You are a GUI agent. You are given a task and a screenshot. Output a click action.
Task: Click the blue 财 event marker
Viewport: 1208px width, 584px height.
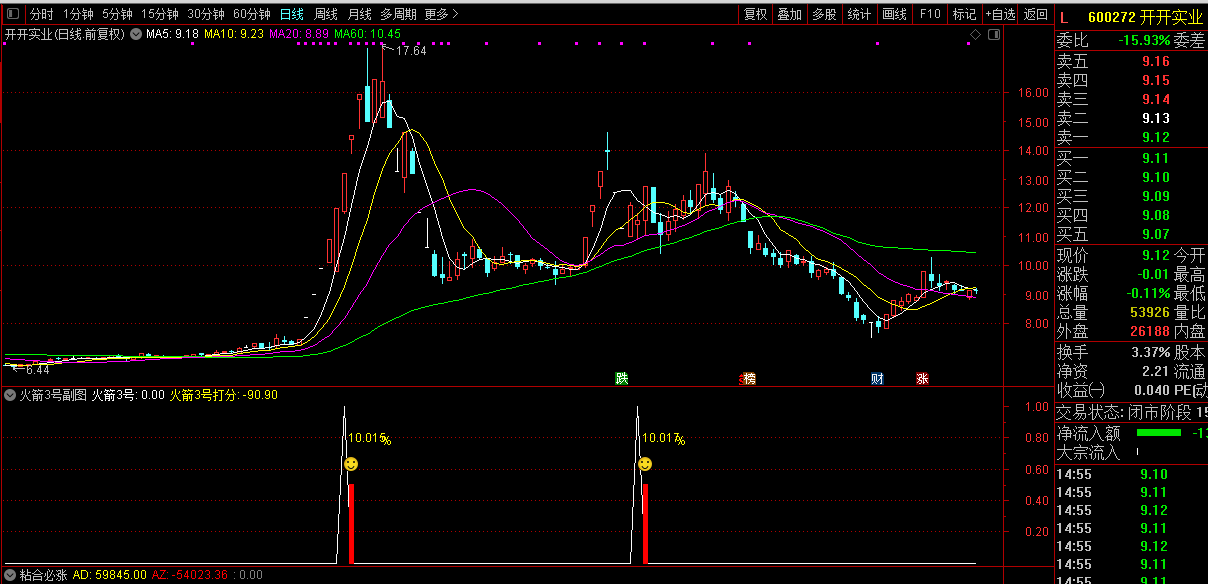[877, 378]
